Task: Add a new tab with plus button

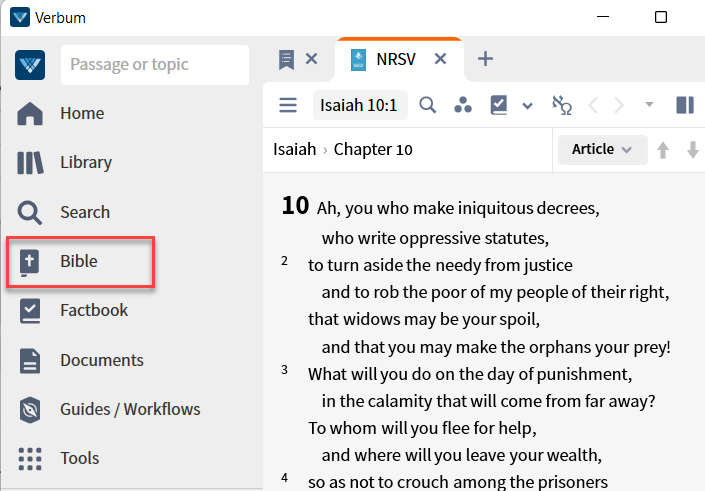Action: pyautogui.click(x=485, y=59)
